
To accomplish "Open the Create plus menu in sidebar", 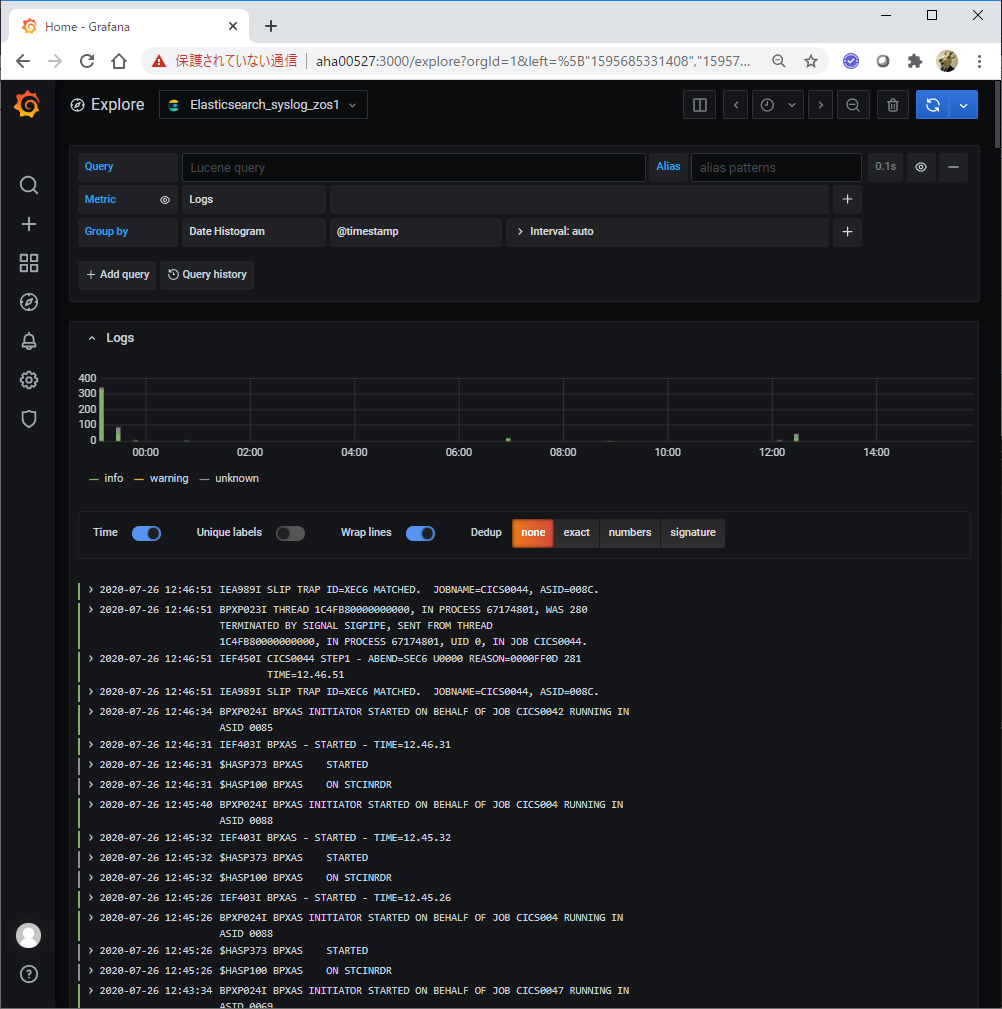I will (x=28, y=224).
